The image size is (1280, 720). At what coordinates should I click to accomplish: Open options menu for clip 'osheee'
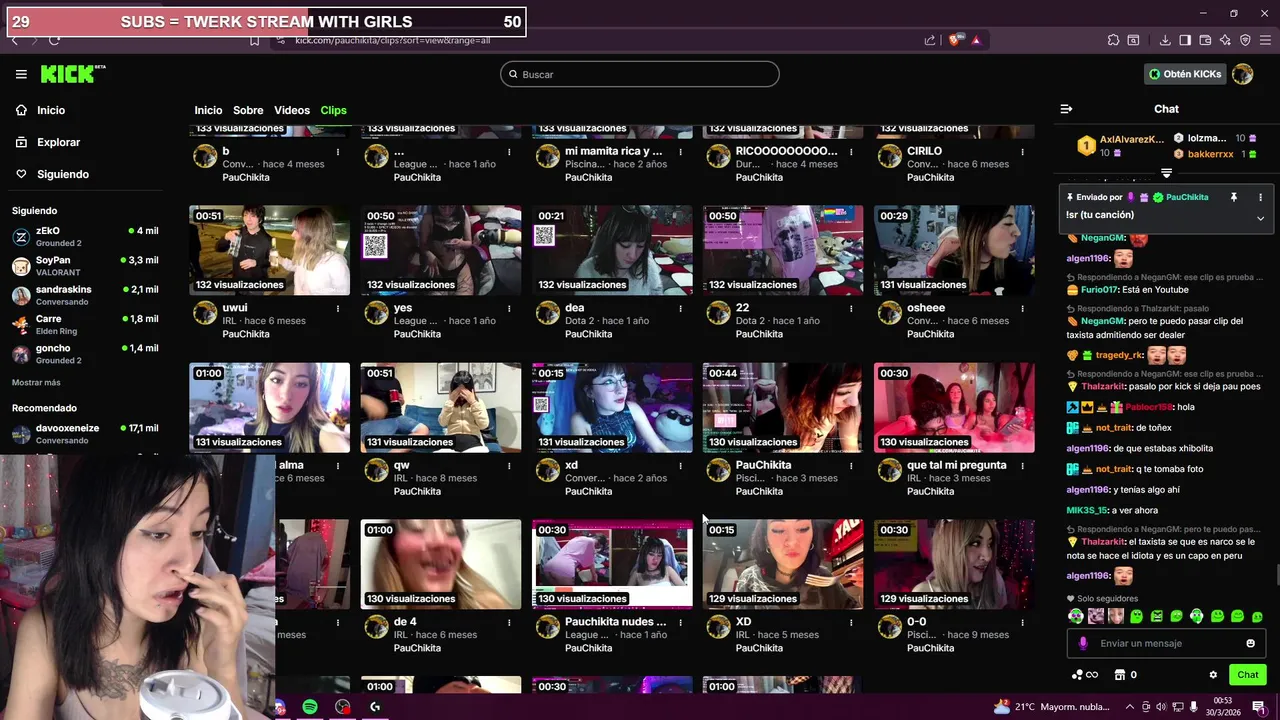[x=1022, y=309]
